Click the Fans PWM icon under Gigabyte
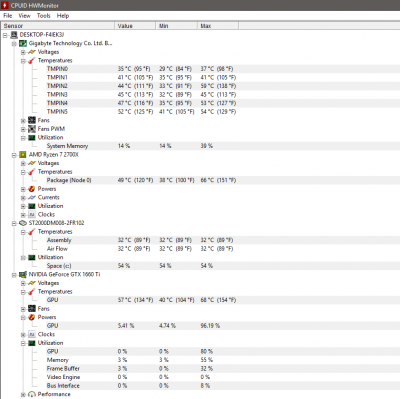 [32, 129]
